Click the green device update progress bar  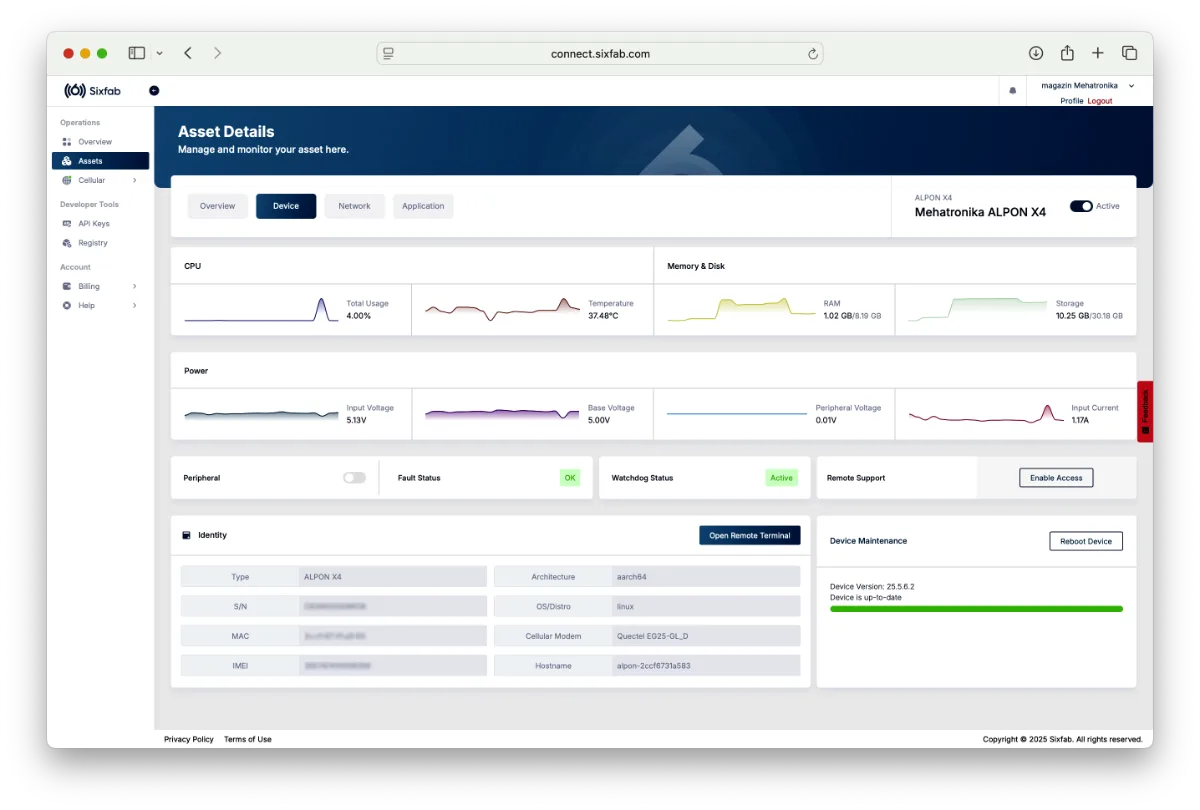pyautogui.click(x=976, y=609)
